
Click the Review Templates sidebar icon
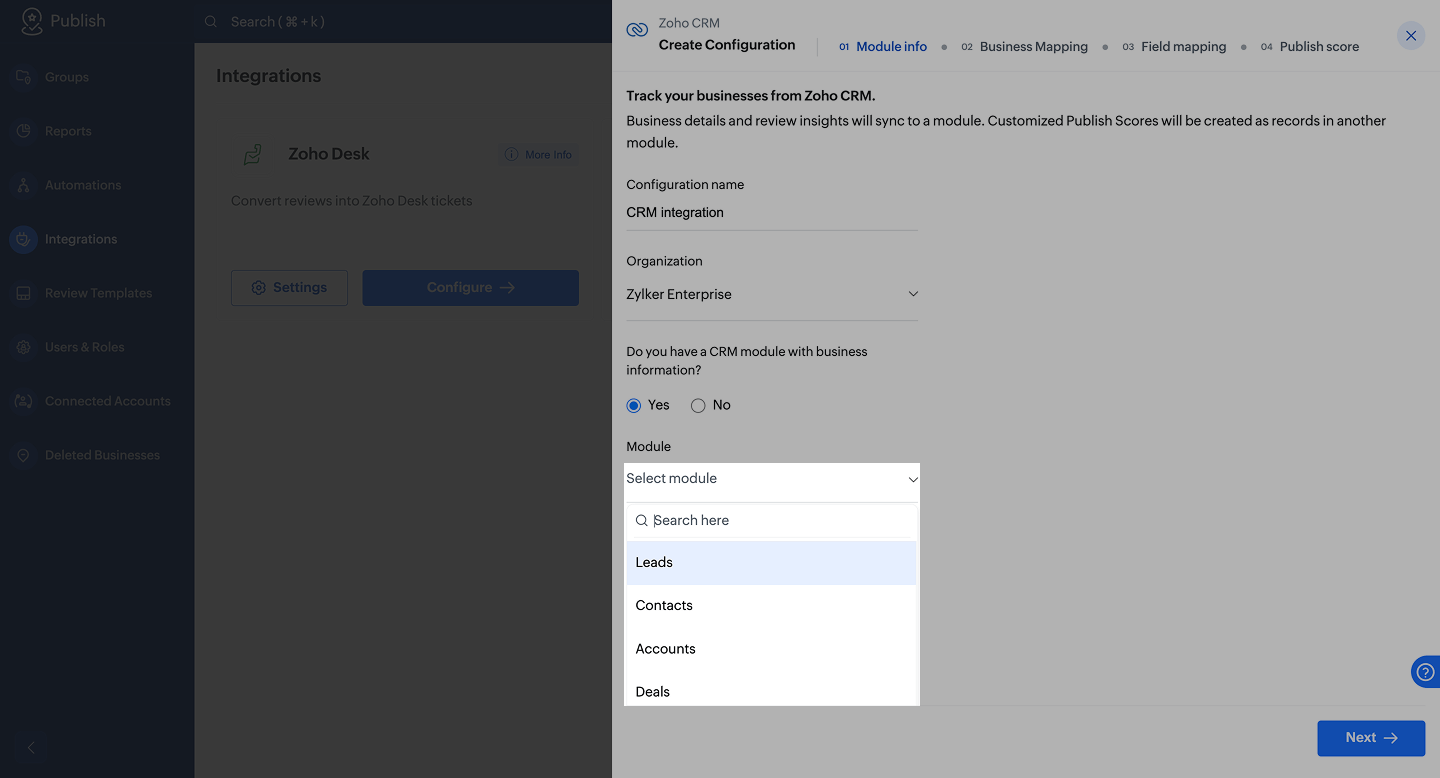[x=24, y=293]
